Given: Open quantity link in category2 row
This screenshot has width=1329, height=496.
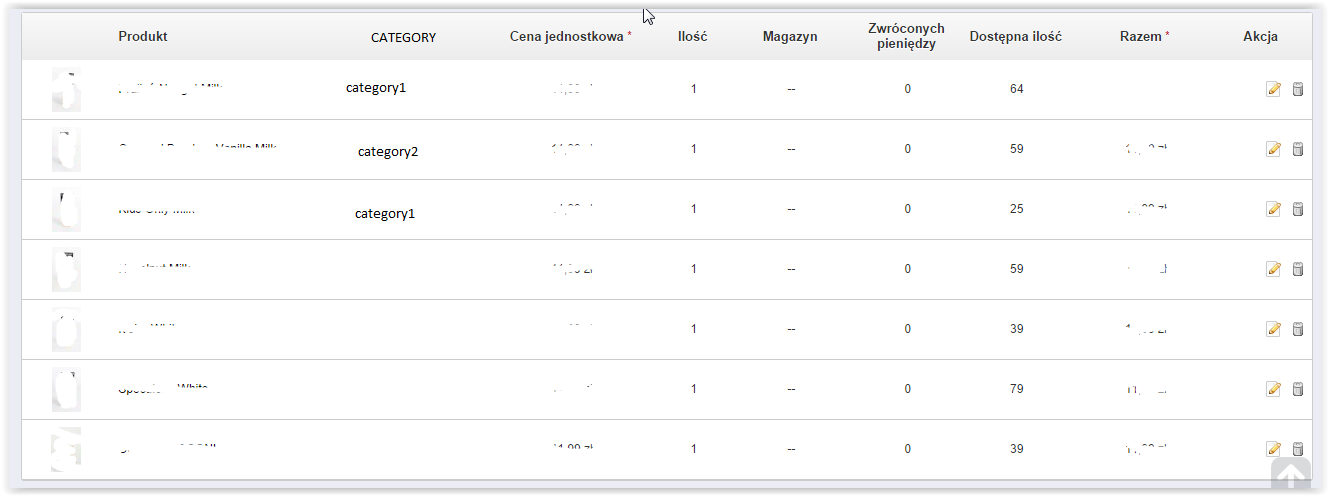Looking at the screenshot, I should (x=694, y=149).
